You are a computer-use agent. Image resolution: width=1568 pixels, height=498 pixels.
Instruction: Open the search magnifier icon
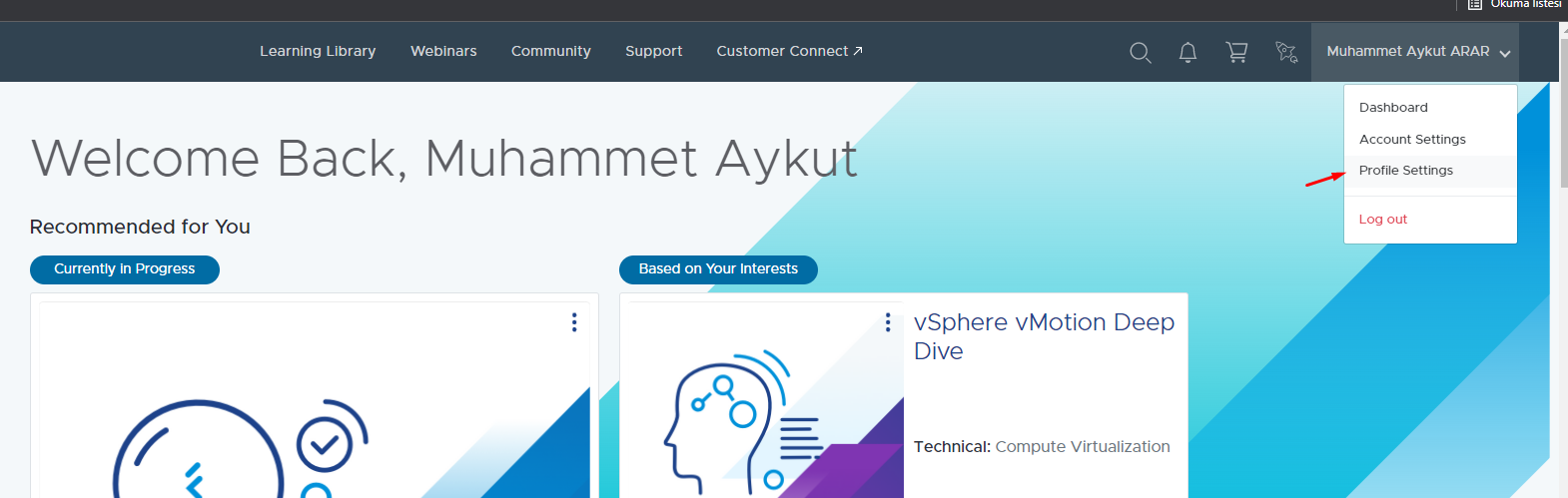click(x=1141, y=52)
